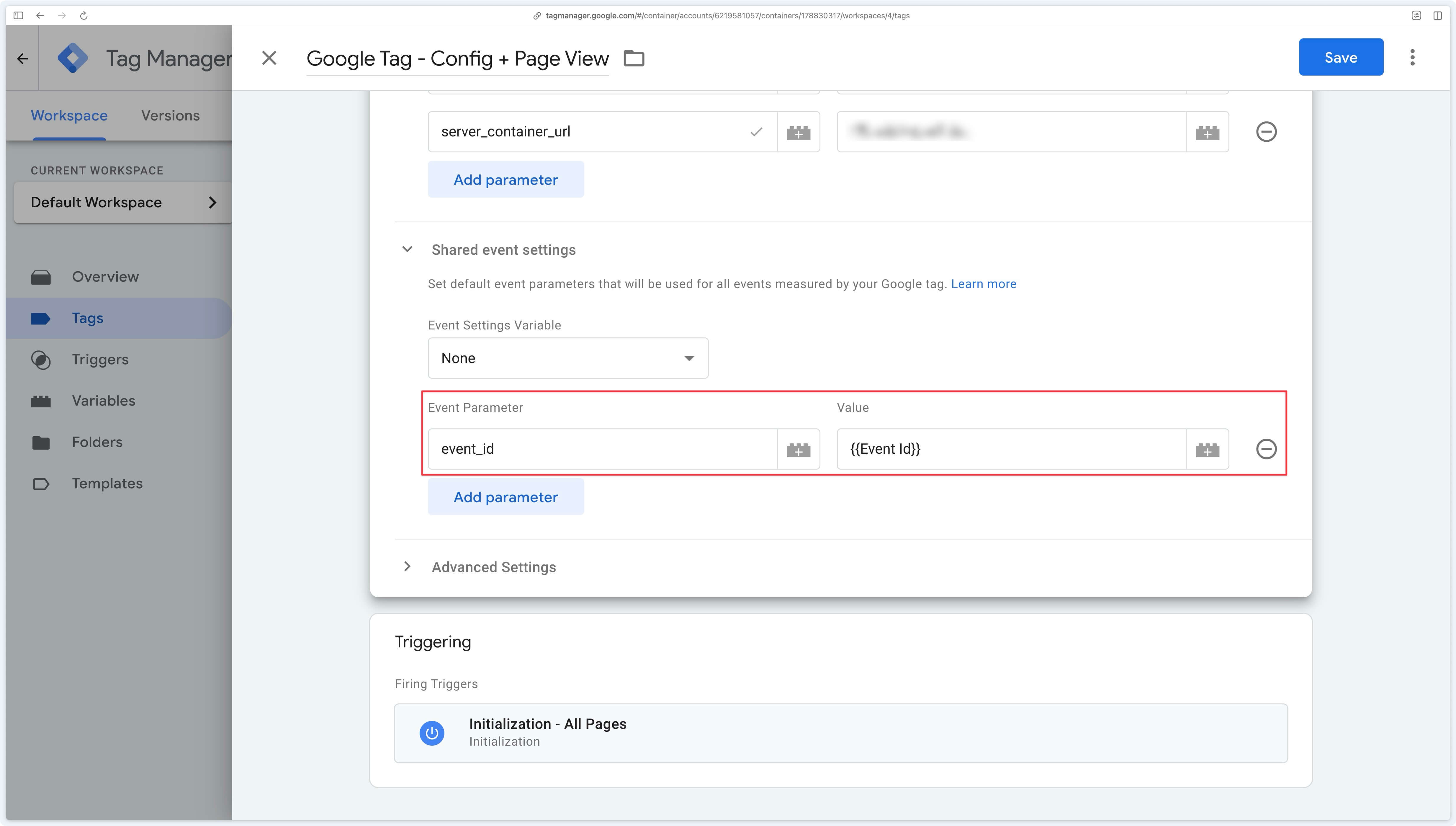Click browser back navigation arrow
The image size is (1456, 826).
tap(40, 15)
